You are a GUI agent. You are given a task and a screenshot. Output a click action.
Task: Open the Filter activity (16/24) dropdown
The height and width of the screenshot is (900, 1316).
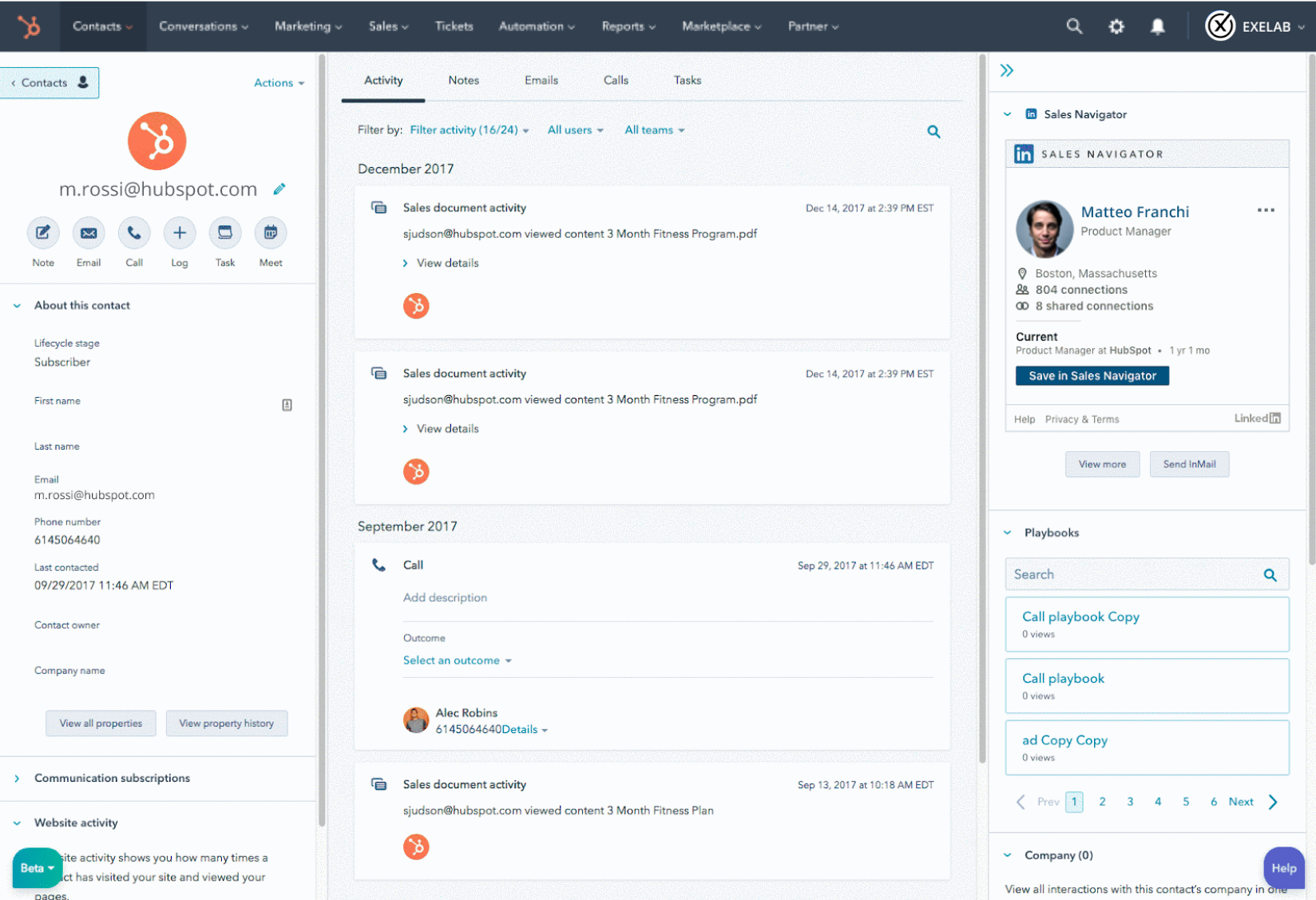tap(470, 130)
